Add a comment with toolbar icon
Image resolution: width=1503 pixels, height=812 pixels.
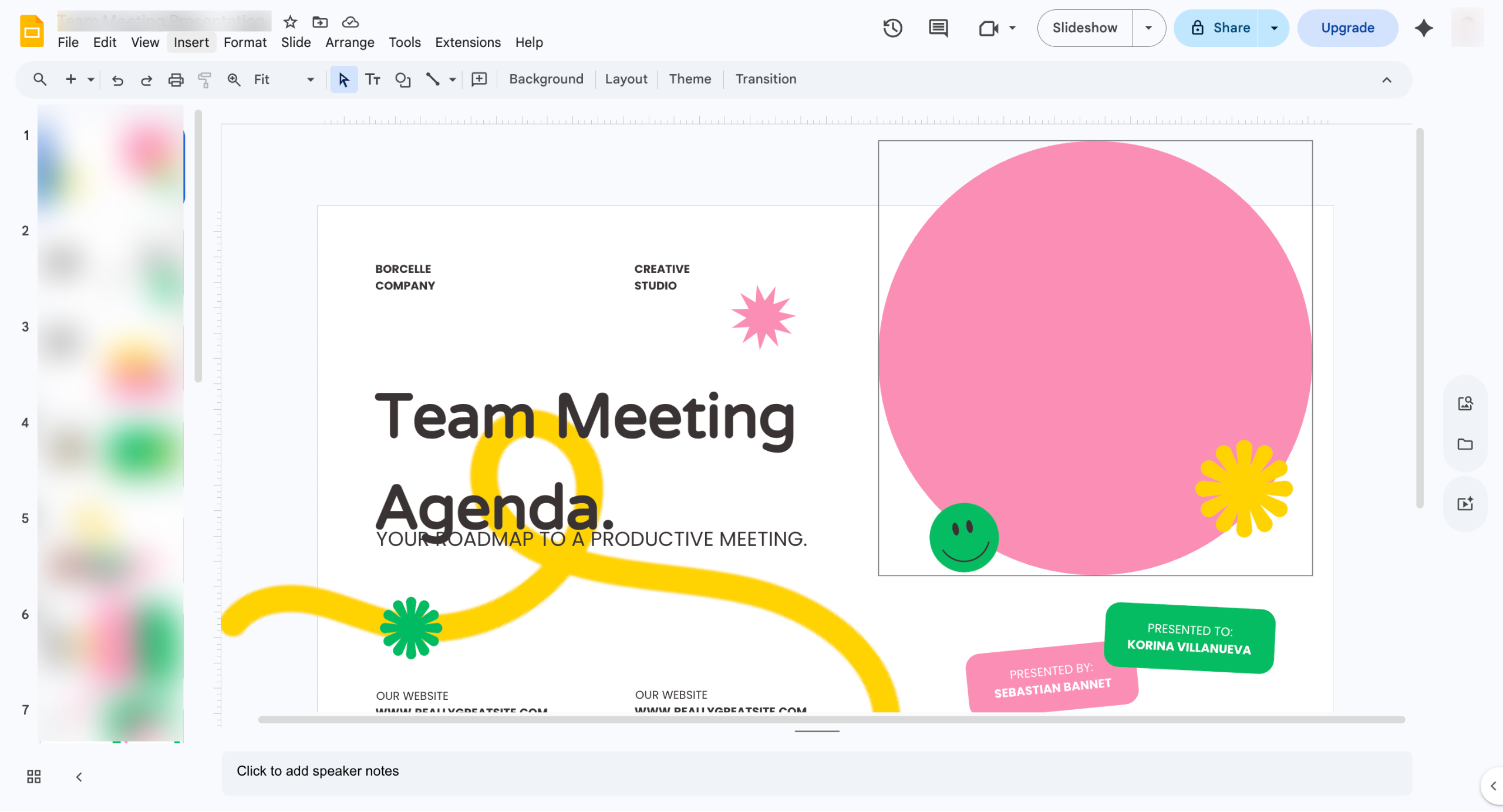(x=479, y=79)
